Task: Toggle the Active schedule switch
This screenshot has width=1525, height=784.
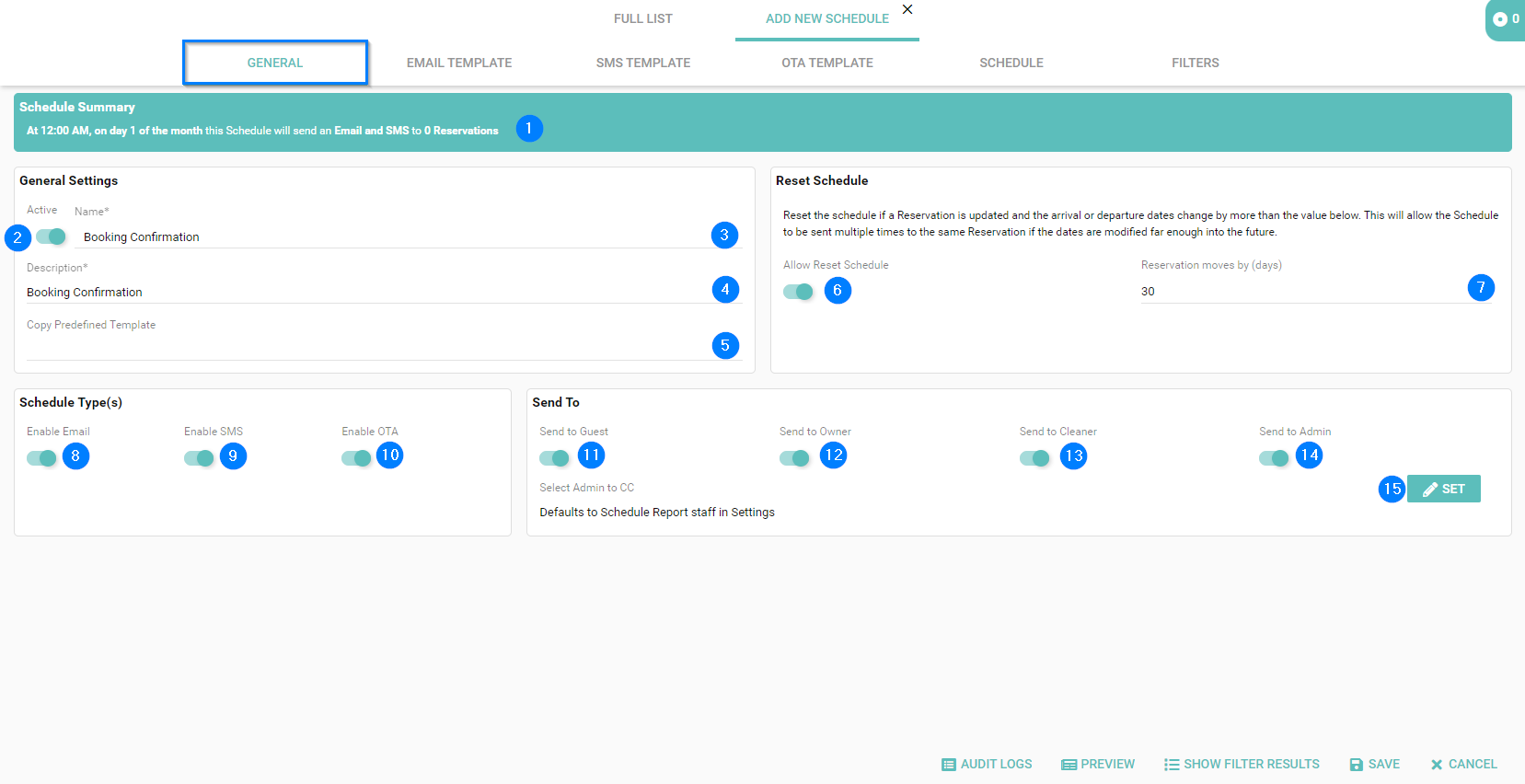Action: (52, 236)
